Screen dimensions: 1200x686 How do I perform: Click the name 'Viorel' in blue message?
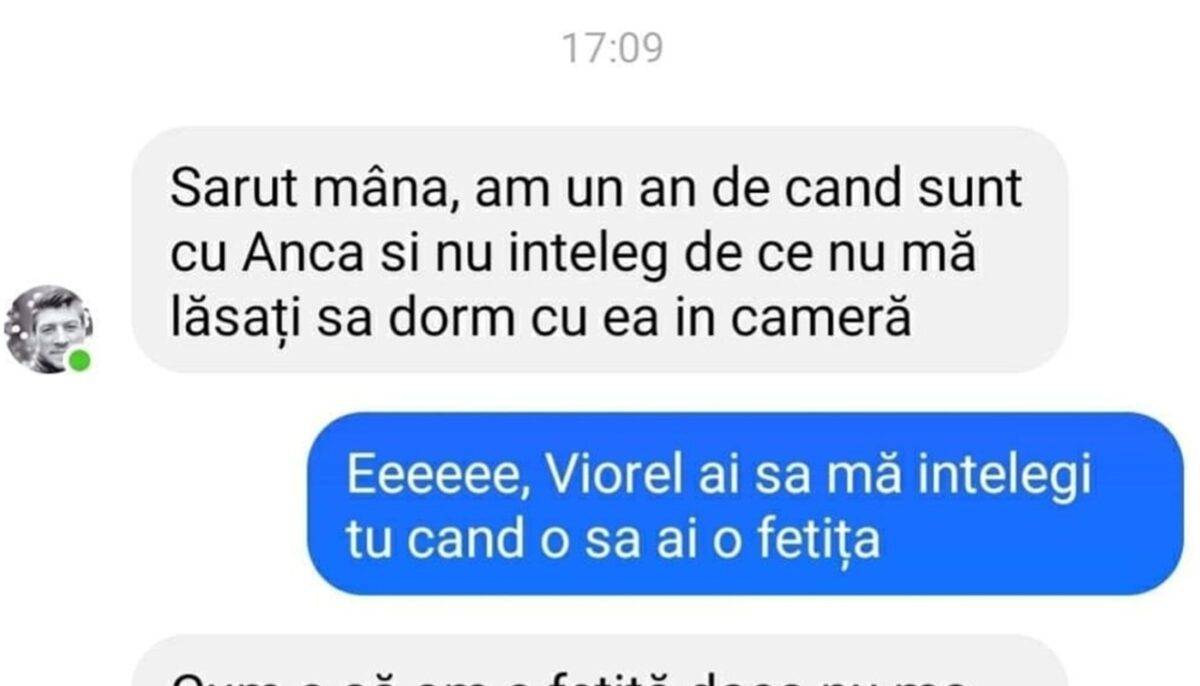(x=603, y=475)
